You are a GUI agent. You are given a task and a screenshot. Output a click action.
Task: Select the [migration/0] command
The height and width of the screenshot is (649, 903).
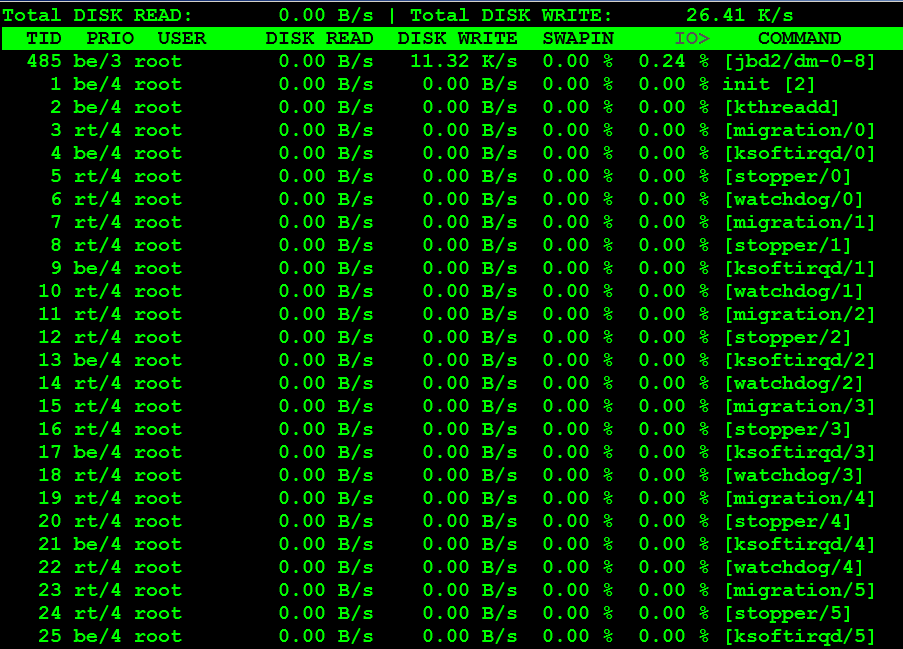tap(800, 130)
